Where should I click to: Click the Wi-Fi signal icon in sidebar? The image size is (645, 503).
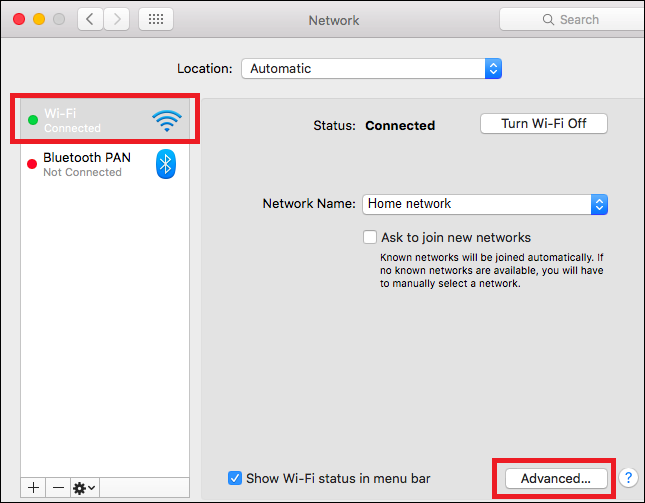pos(167,121)
